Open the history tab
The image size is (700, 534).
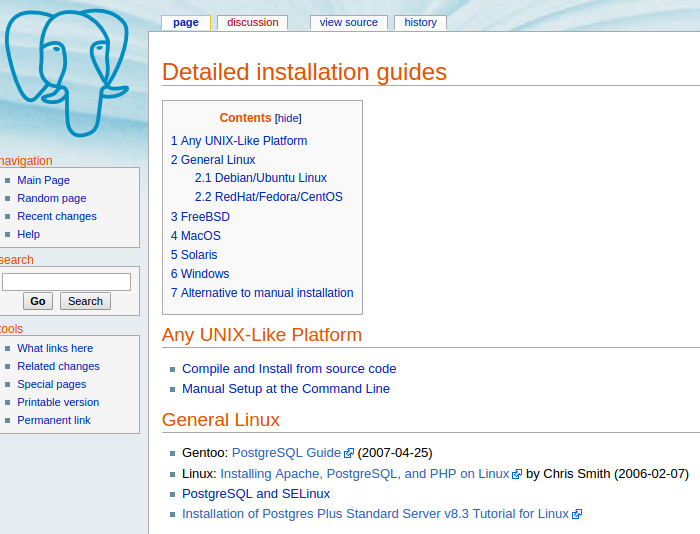[x=421, y=22]
